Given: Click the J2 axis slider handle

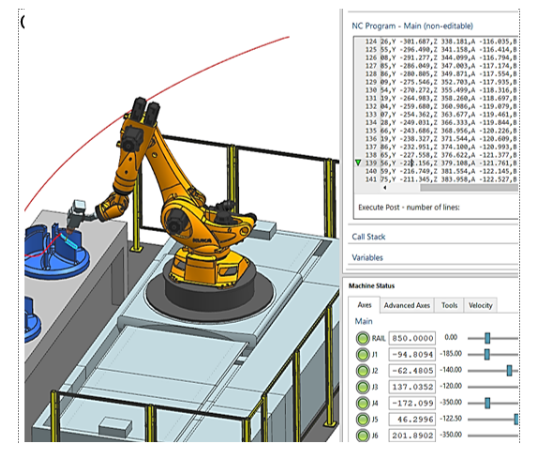Looking at the screenshot, I should 509,371.
